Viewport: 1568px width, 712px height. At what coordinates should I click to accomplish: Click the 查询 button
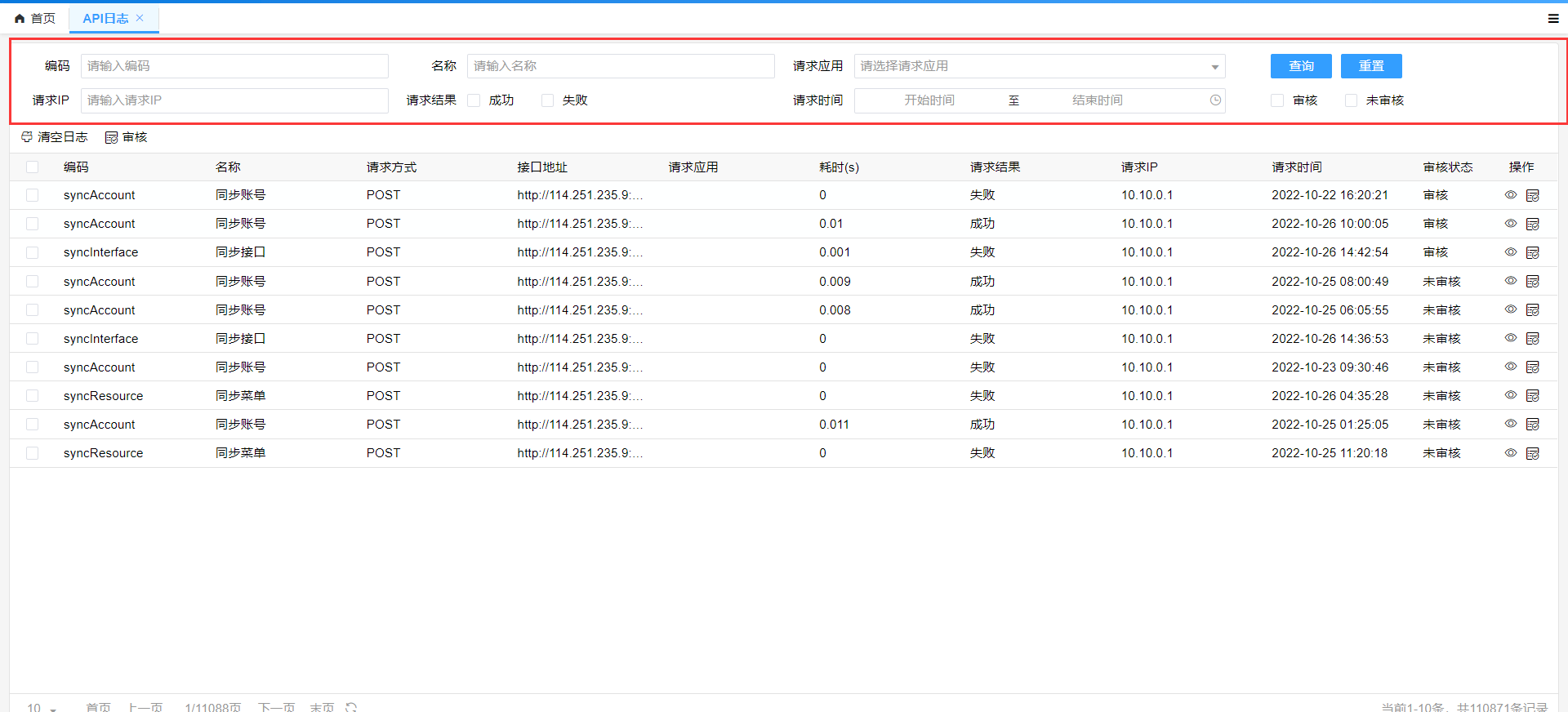[x=1301, y=66]
